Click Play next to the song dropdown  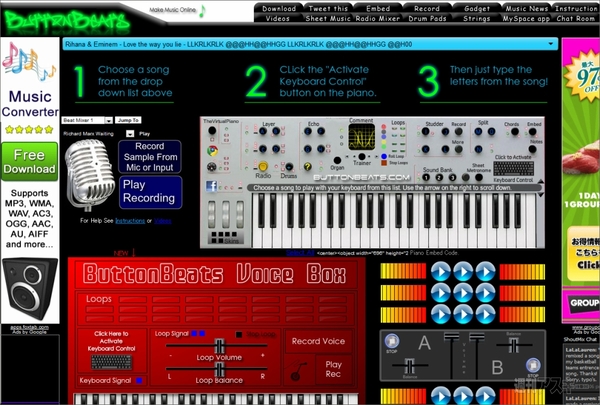click(144, 134)
